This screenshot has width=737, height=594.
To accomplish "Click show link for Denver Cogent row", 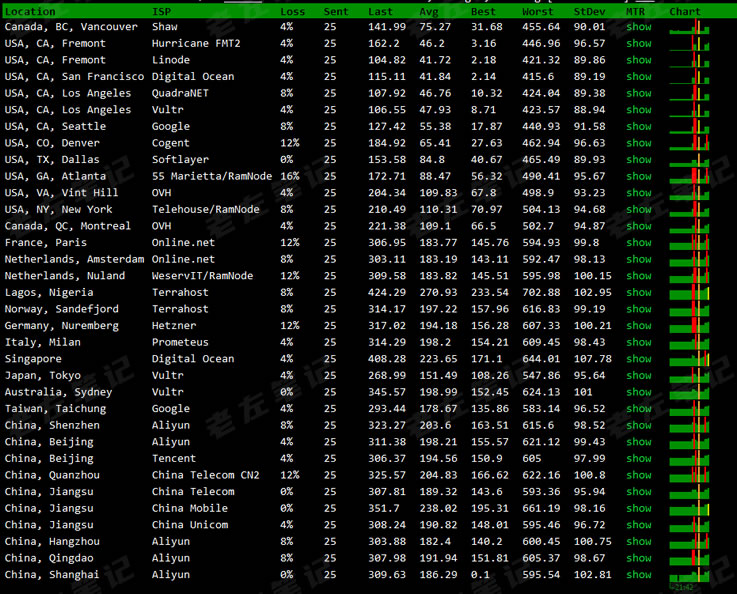I will [x=639, y=143].
